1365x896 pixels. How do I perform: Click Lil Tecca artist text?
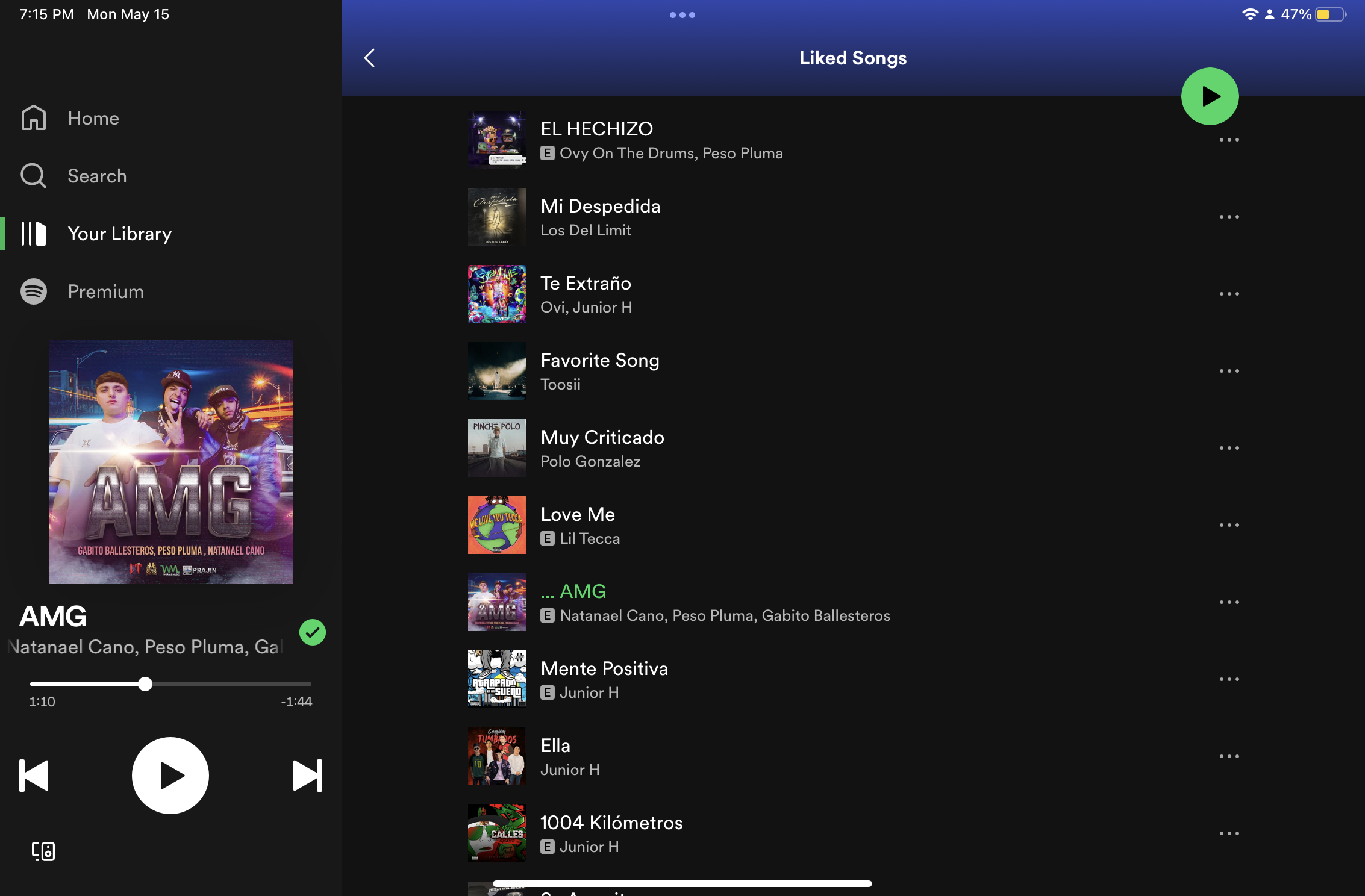pyautogui.click(x=590, y=538)
